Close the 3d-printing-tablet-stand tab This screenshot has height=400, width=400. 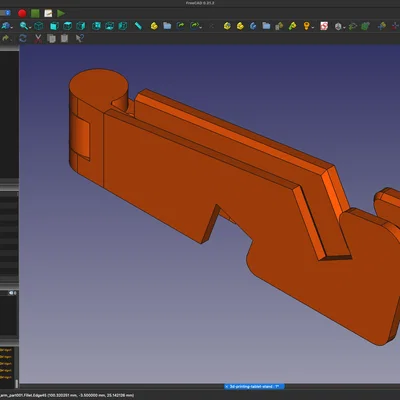[x=227, y=386]
